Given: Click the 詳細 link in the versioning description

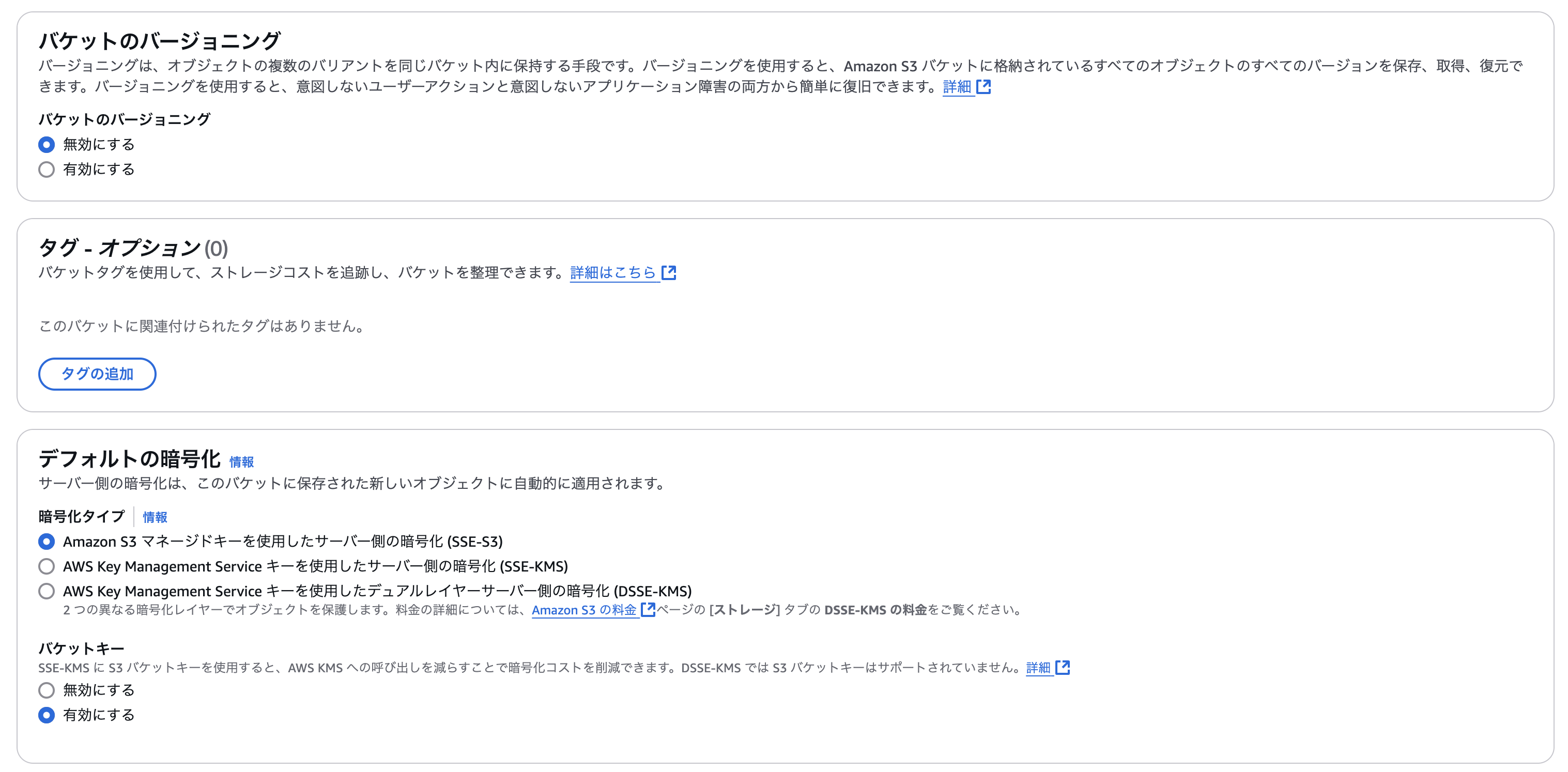Looking at the screenshot, I should (x=957, y=87).
